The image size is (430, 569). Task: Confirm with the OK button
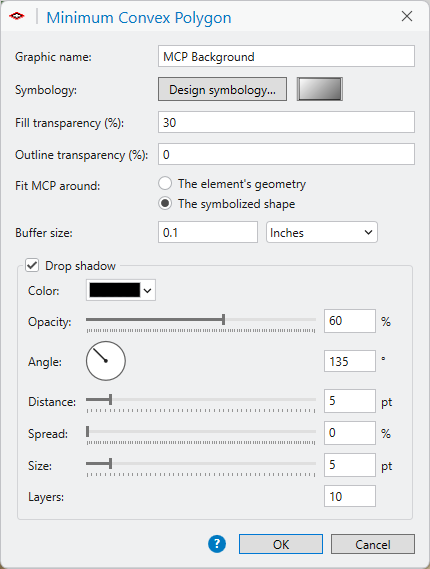point(281,544)
